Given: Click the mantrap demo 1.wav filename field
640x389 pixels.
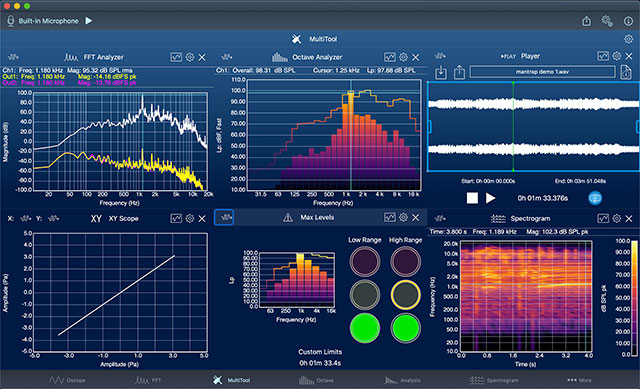Looking at the screenshot, I should pos(542,72).
